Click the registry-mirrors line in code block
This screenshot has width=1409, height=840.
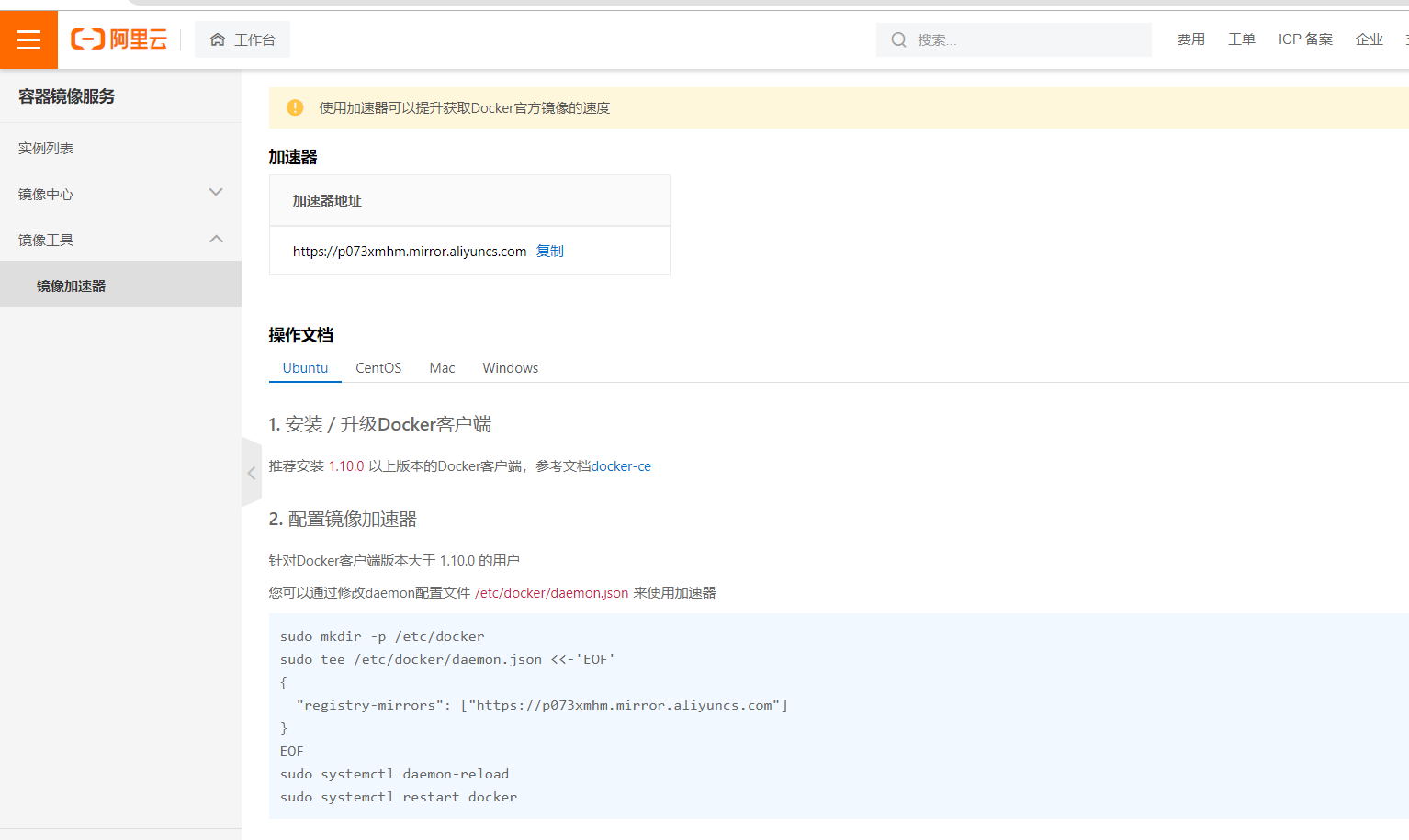tap(542, 705)
